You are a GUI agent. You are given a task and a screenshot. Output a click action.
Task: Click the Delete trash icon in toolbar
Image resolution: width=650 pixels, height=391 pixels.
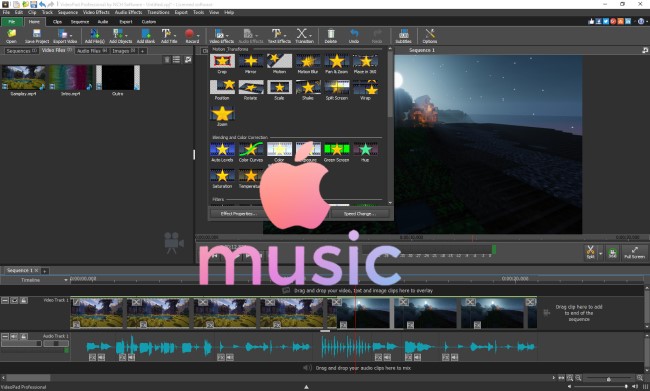tap(330, 35)
